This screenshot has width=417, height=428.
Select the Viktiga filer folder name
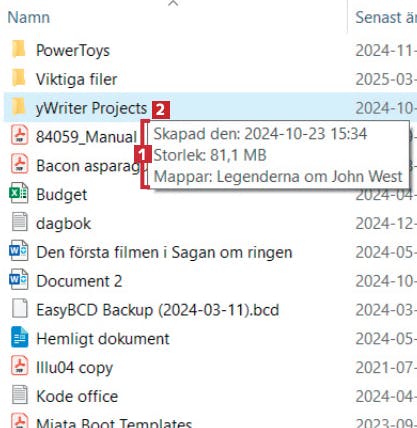76,79
